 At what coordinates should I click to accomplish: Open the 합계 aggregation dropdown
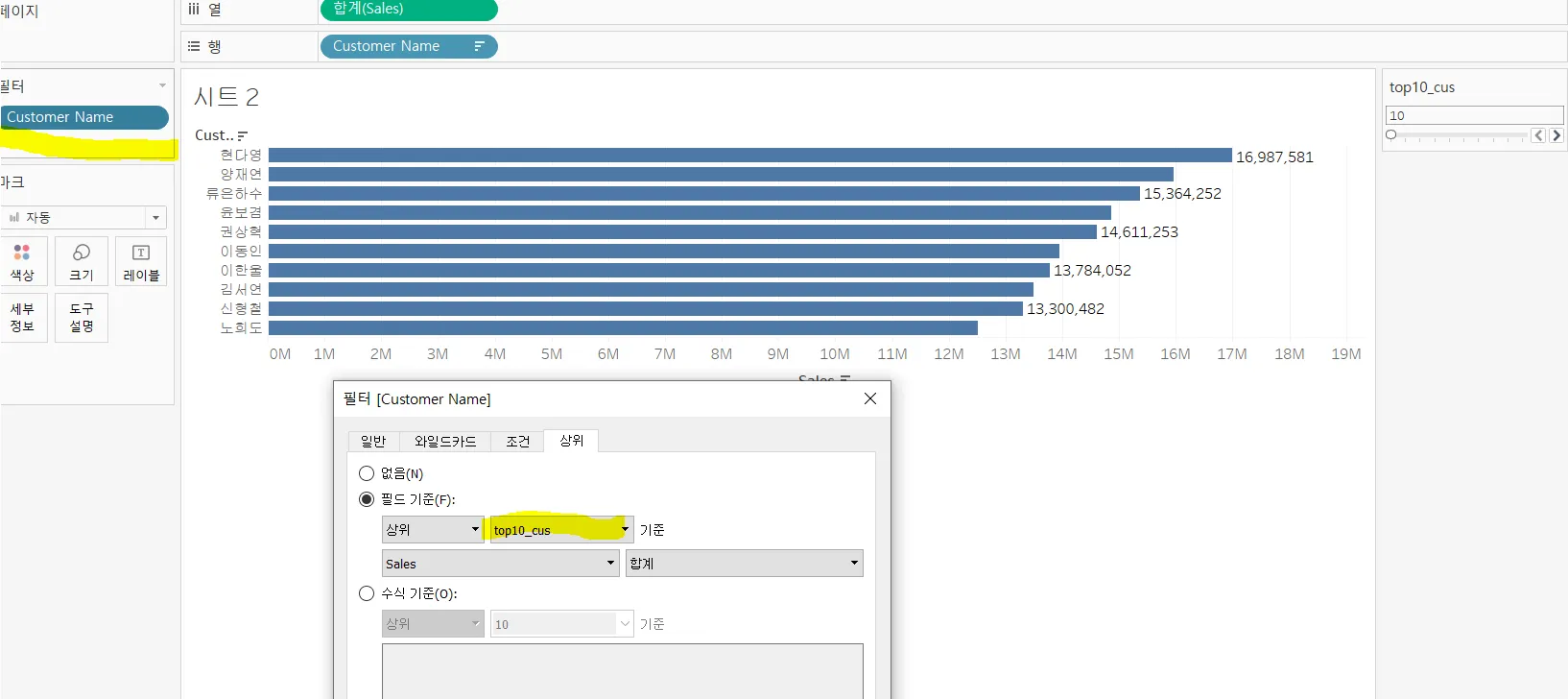point(745,563)
